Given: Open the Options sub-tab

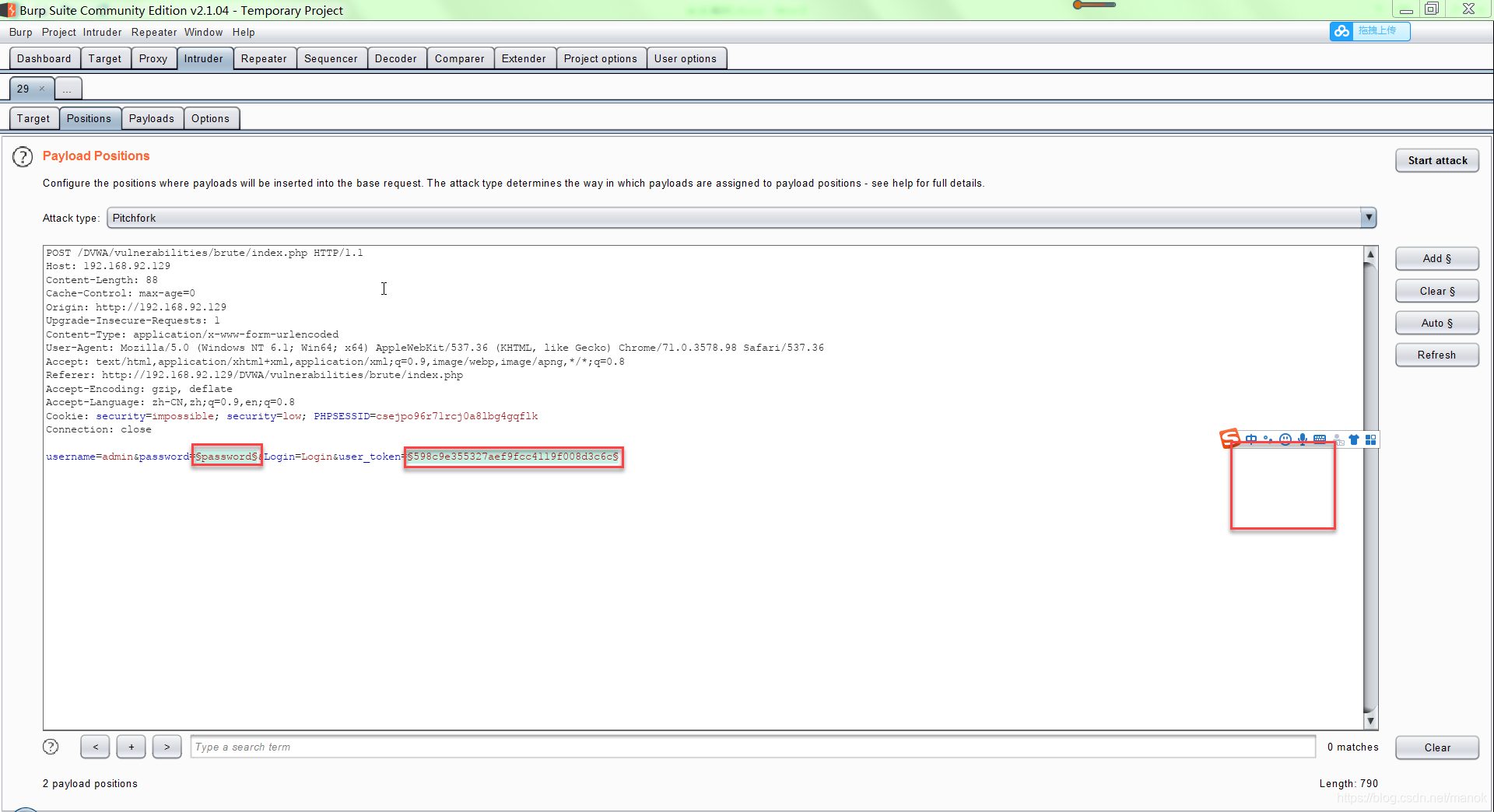Looking at the screenshot, I should (x=211, y=118).
